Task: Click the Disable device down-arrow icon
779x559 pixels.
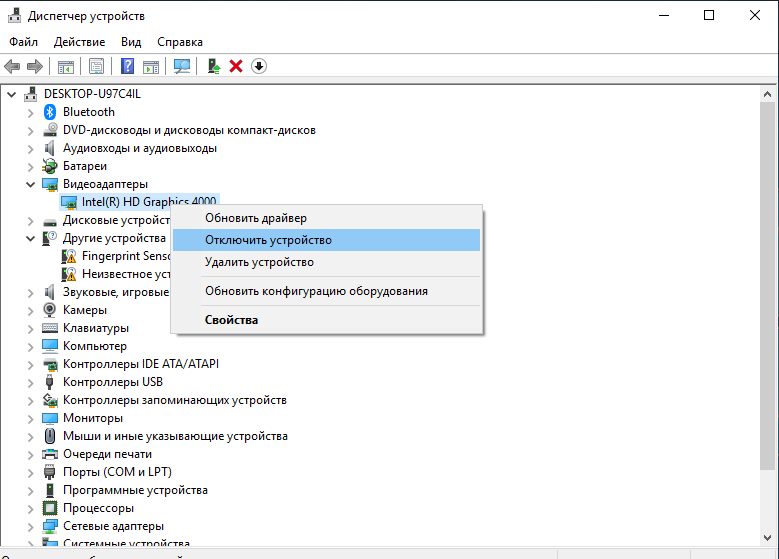Action: point(259,66)
